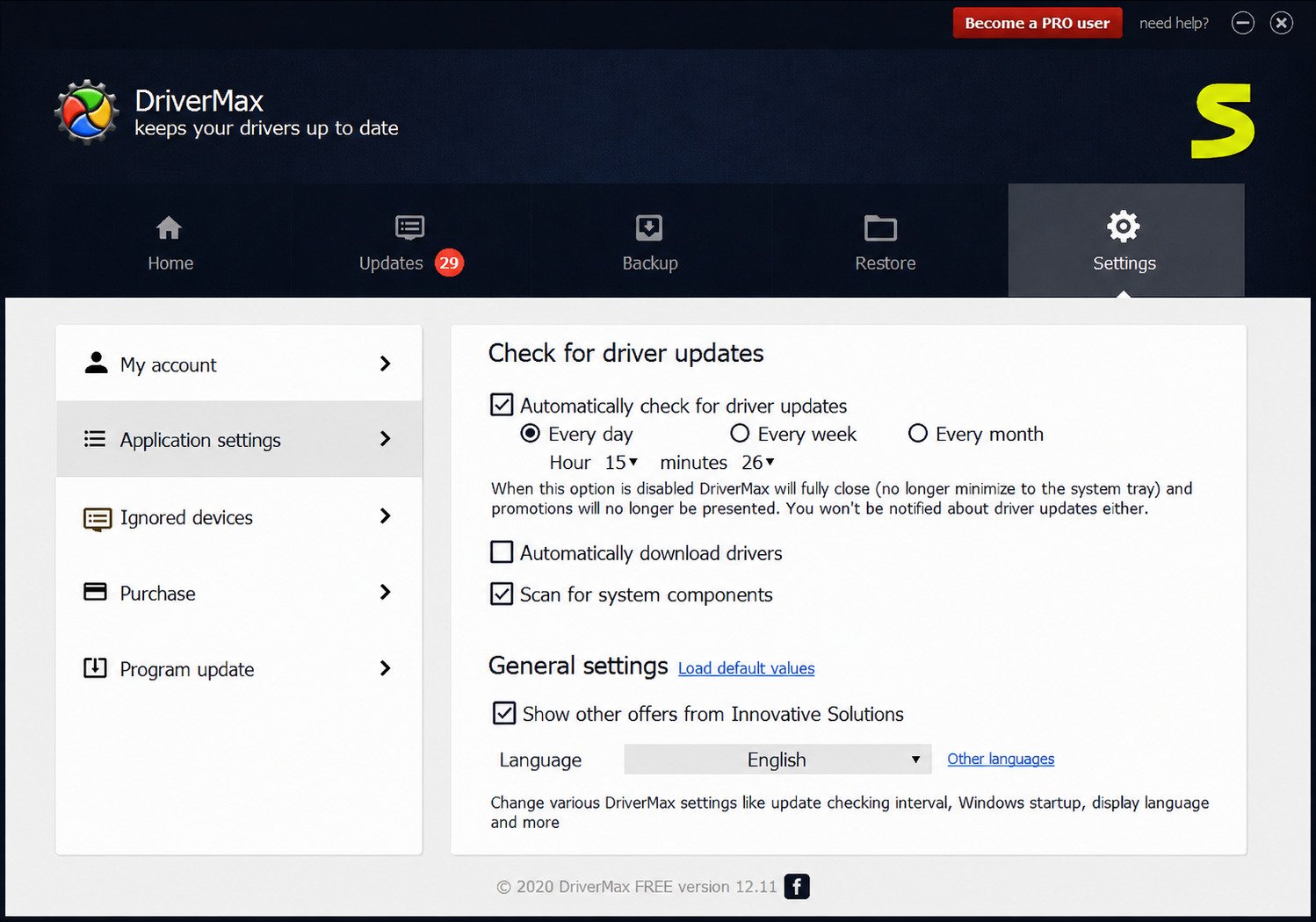Expand Program update chevron arrow
1316x922 pixels.
pyautogui.click(x=385, y=668)
